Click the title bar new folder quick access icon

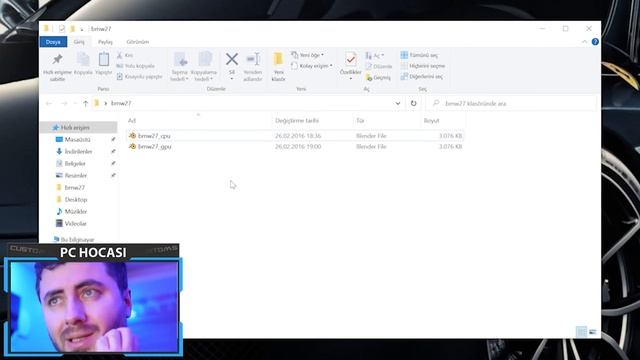pyautogui.click(x=73, y=29)
